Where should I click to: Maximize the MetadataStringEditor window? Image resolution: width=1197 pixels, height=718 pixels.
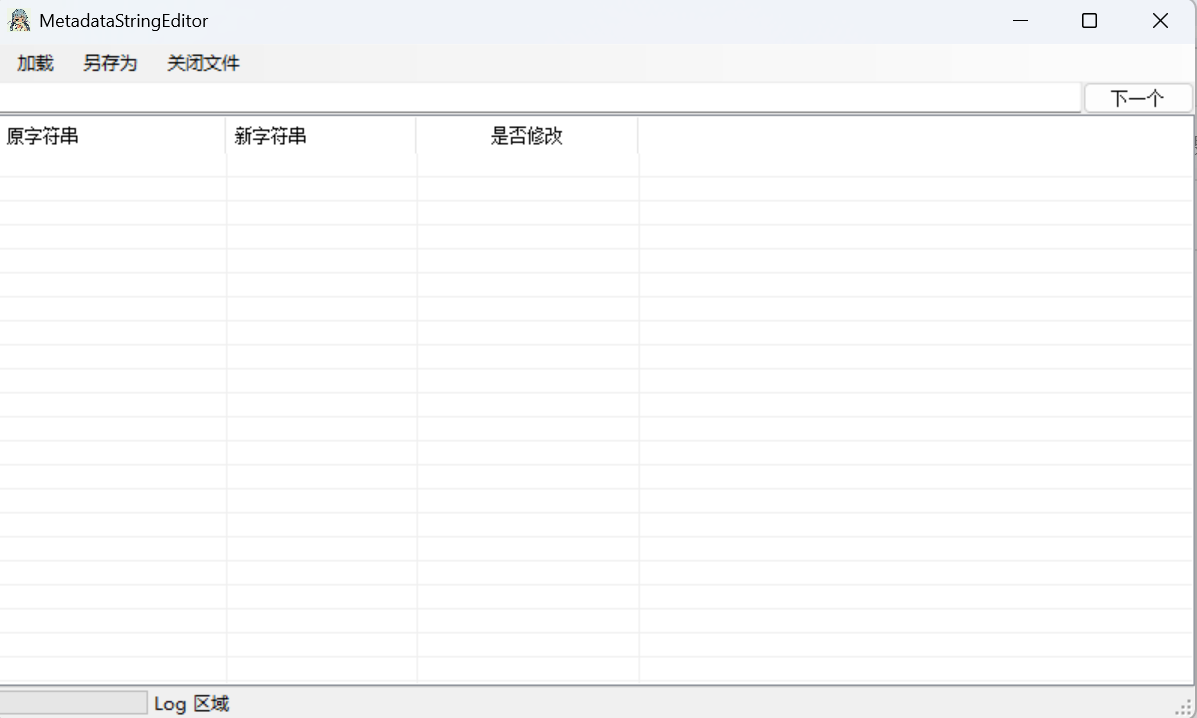[x=1089, y=20]
